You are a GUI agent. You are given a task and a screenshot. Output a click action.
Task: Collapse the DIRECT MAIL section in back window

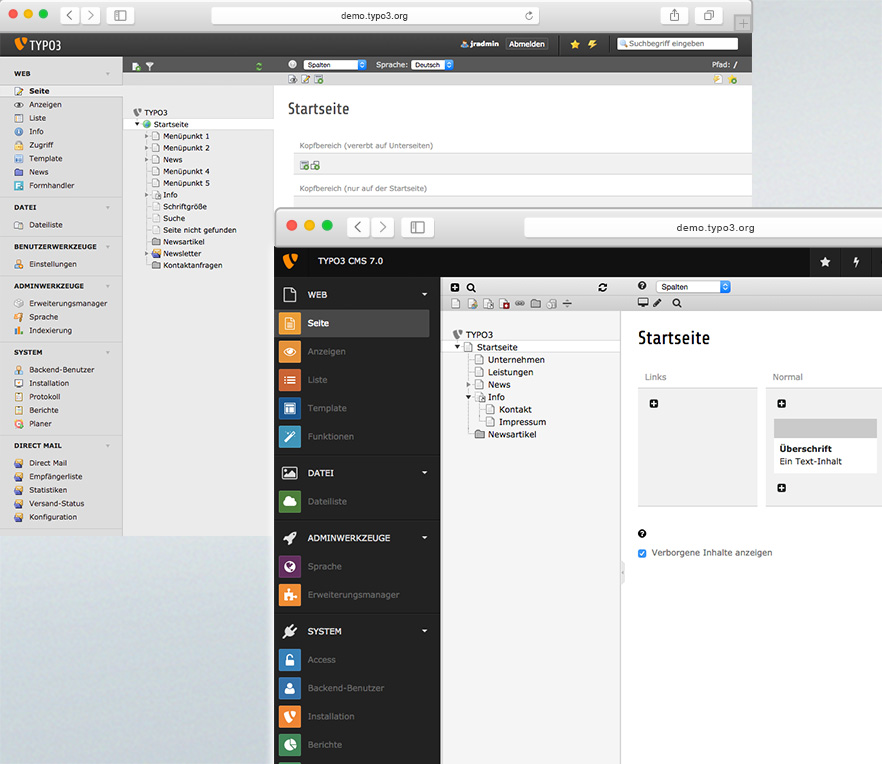click(x=107, y=446)
